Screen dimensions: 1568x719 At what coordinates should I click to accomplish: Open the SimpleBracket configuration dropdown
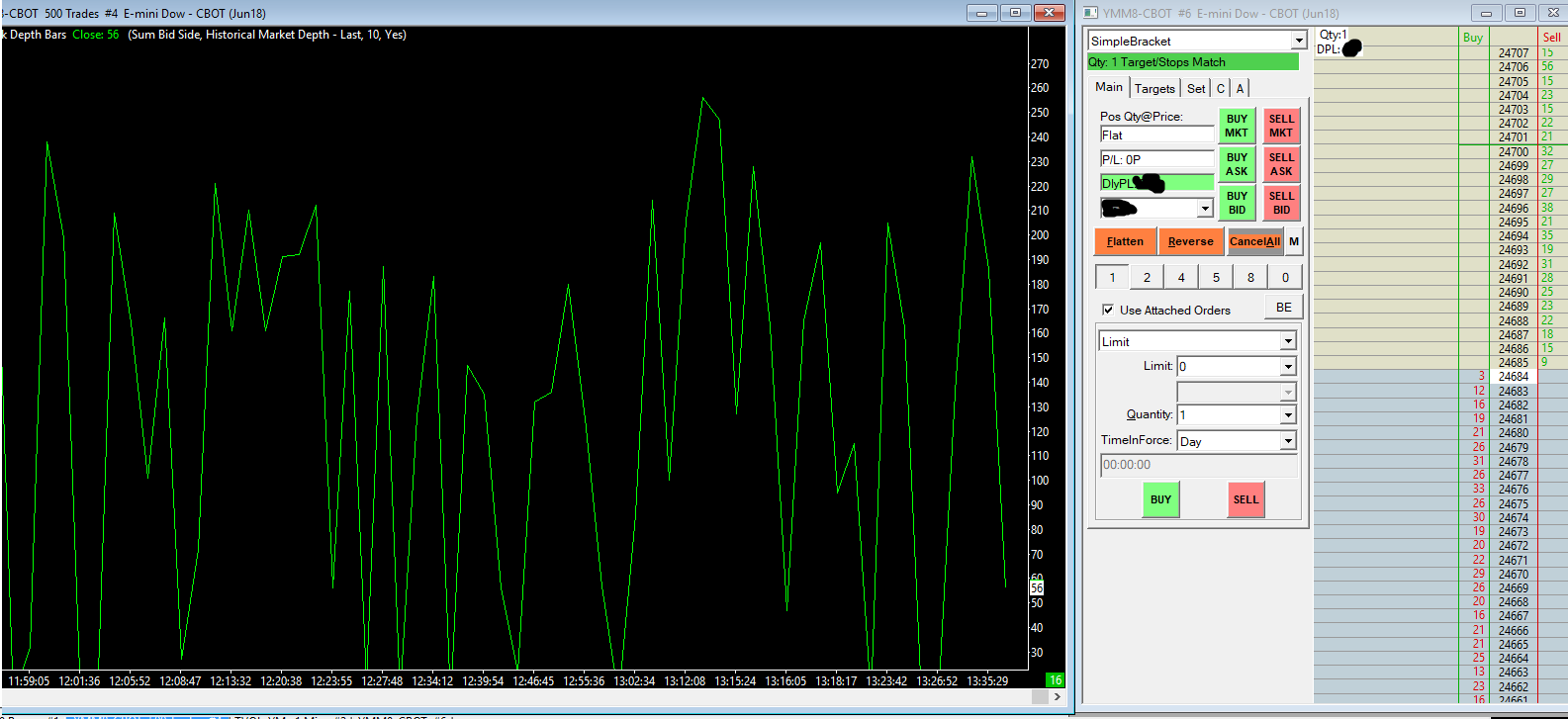click(x=1298, y=41)
